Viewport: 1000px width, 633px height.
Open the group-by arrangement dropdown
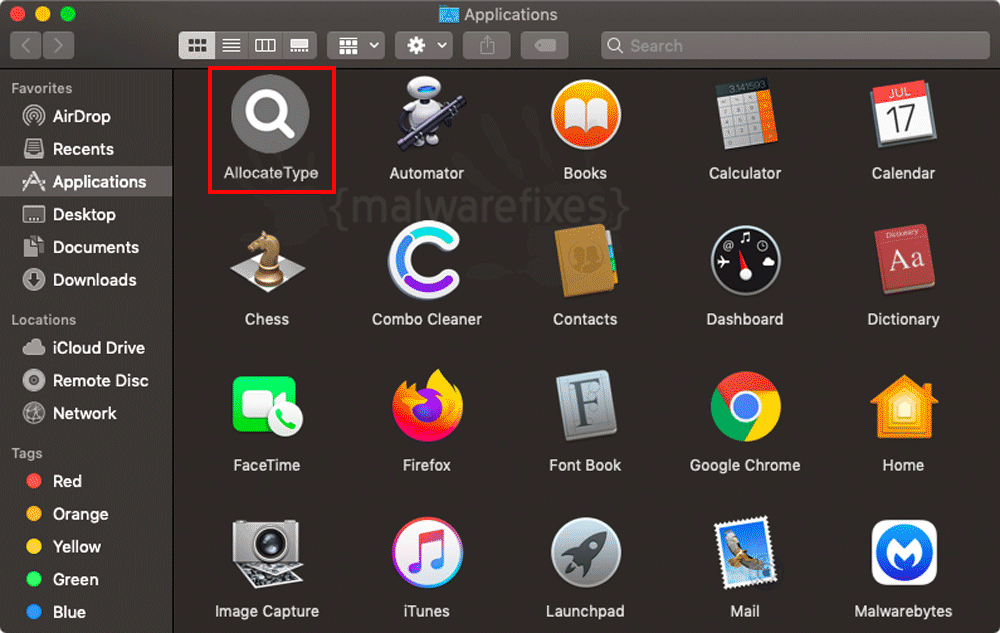[356, 45]
